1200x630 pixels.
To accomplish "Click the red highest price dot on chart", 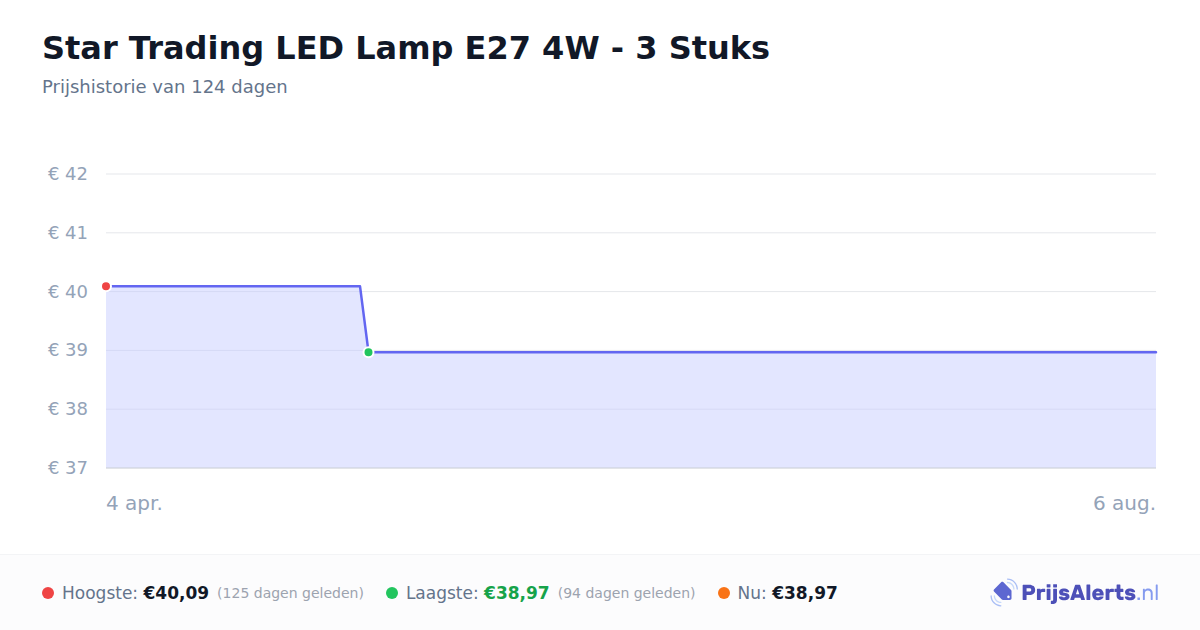I will point(106,286).
